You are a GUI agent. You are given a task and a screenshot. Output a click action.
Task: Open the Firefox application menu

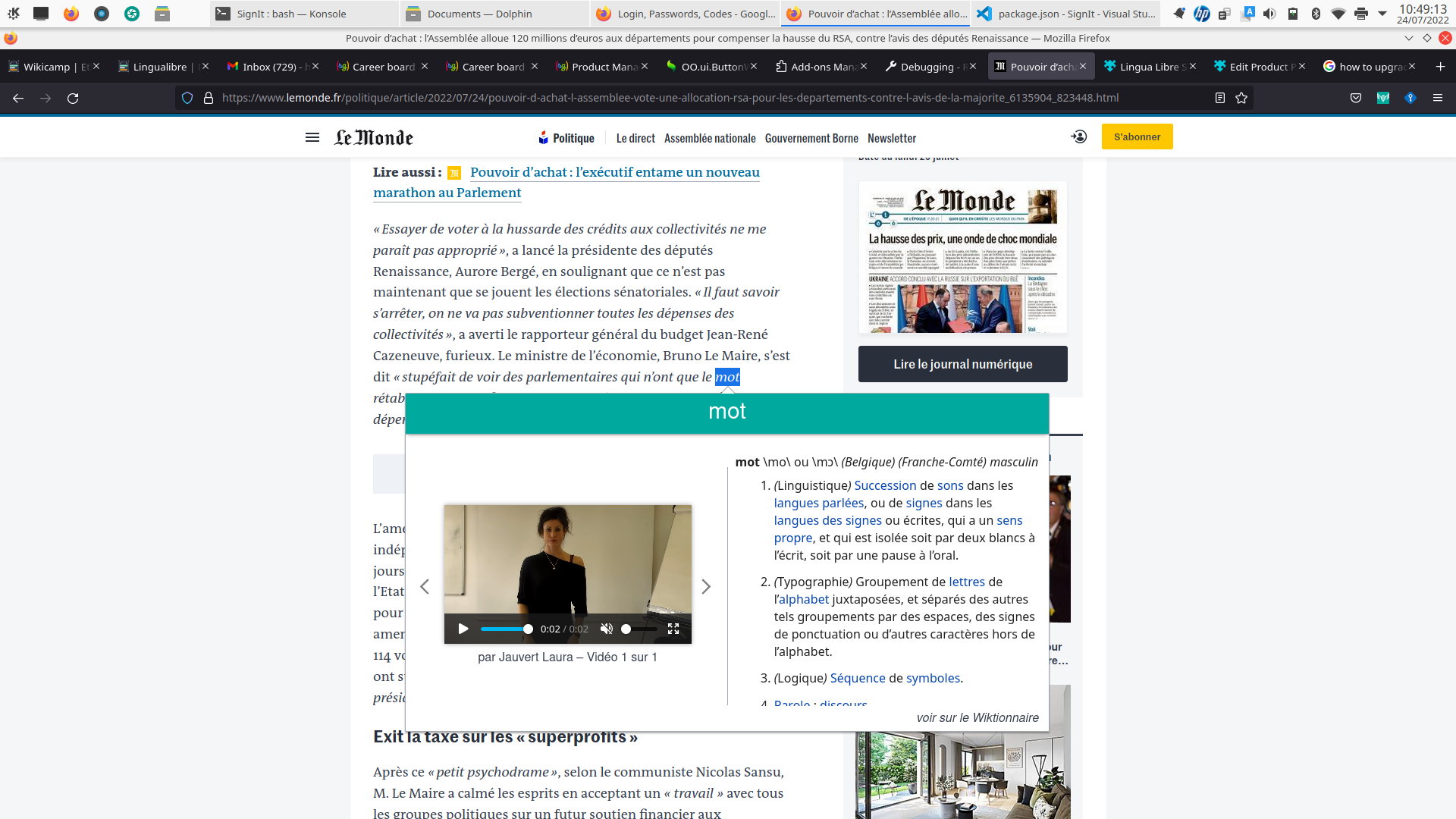1438,98
